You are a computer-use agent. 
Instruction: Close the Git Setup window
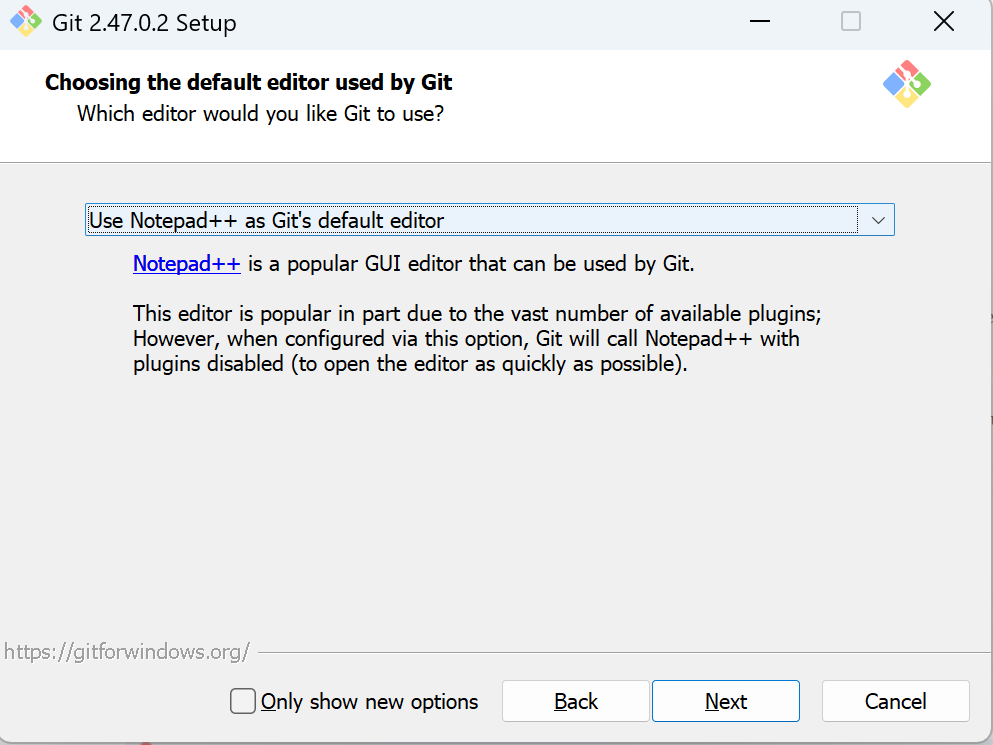943,22
